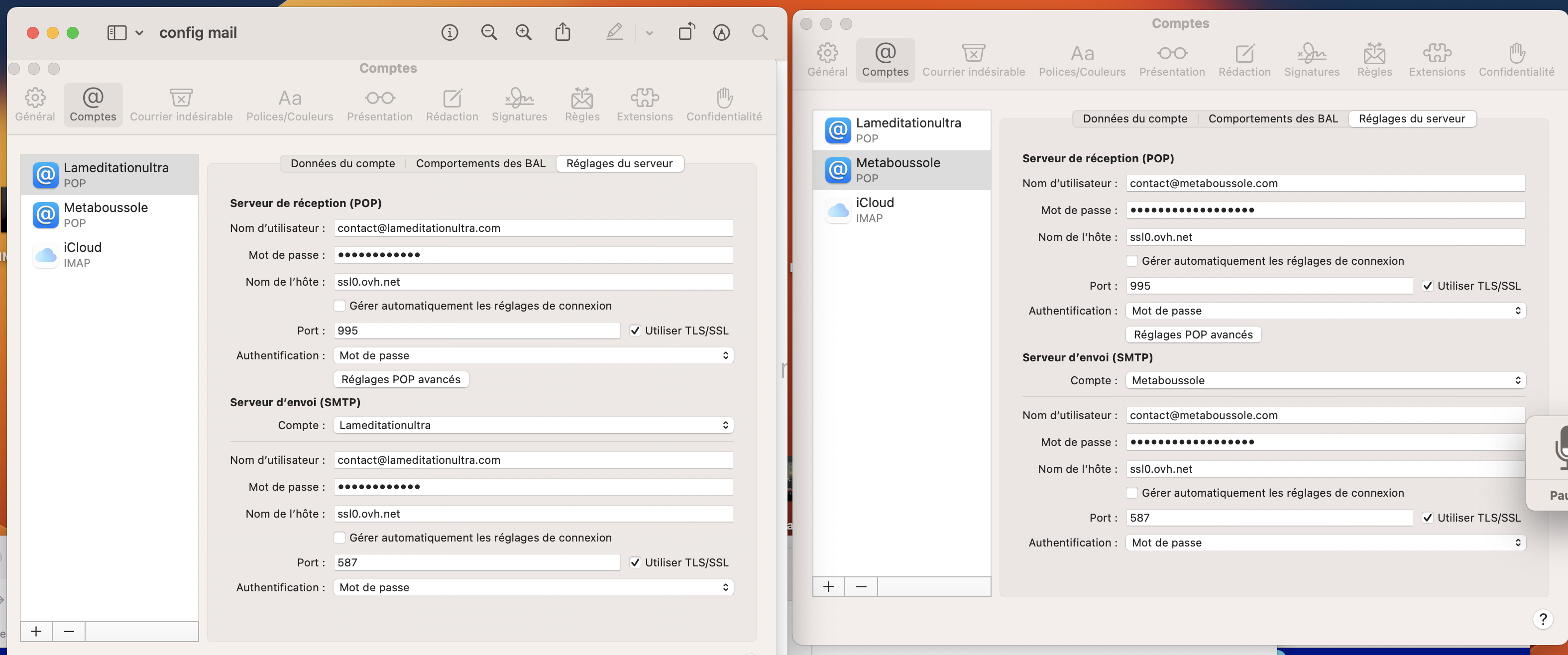Enable automatic connection settings for POP in right window
Image resolution: width=1568 pixels, height=655 pixels.
tap(1132, 261)
